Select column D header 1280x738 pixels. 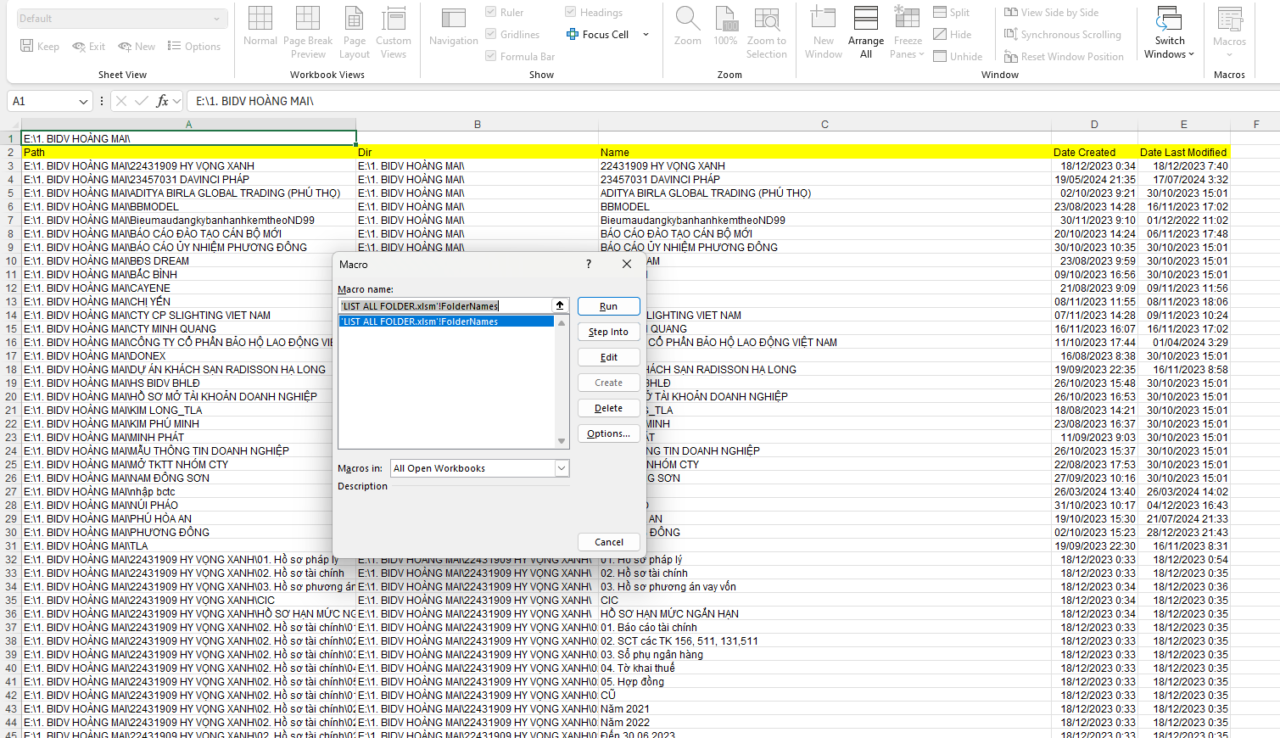coord(1094,124)
